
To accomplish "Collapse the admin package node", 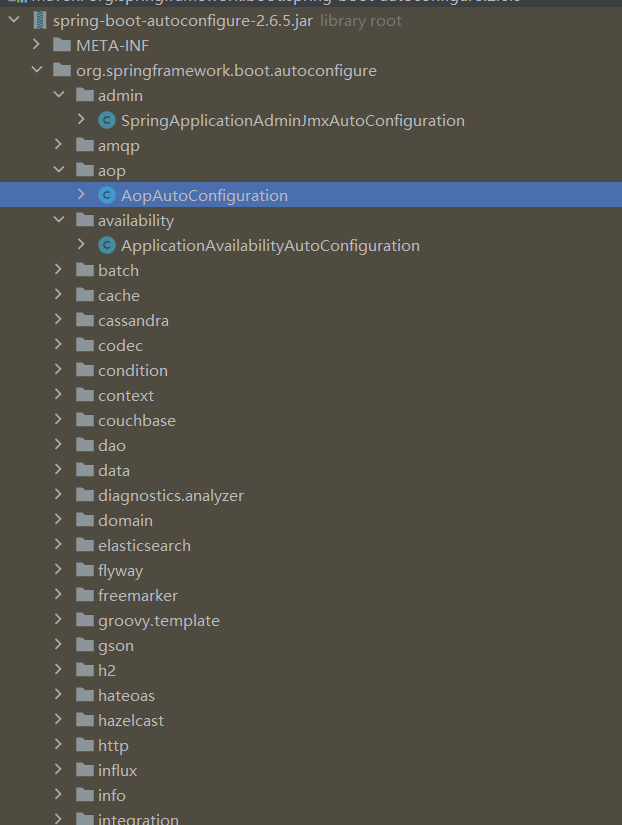I will (x=59, y=96).
